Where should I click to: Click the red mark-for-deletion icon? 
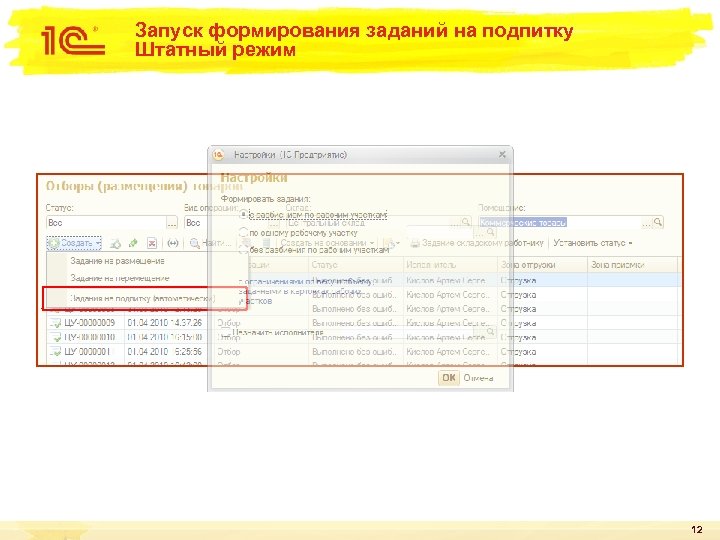(x=152, y=243)
